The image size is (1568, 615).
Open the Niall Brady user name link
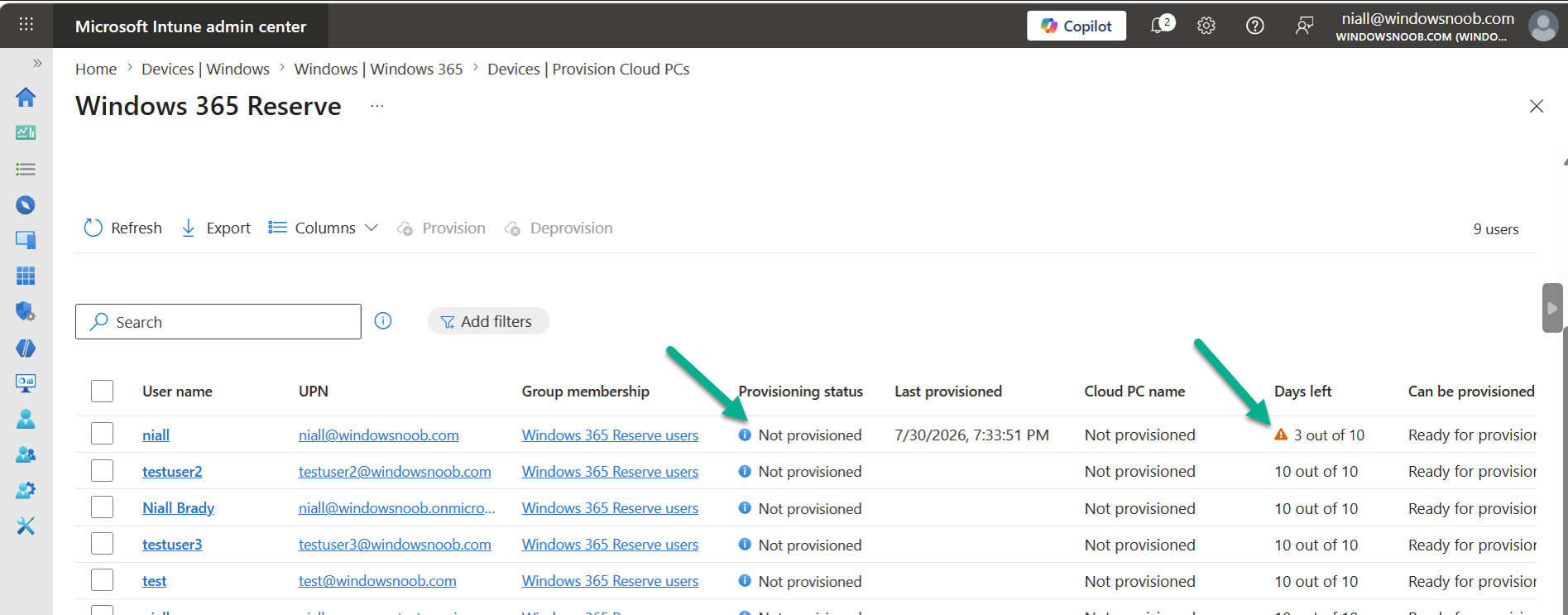pyautogui.click(x=178, y=507)
